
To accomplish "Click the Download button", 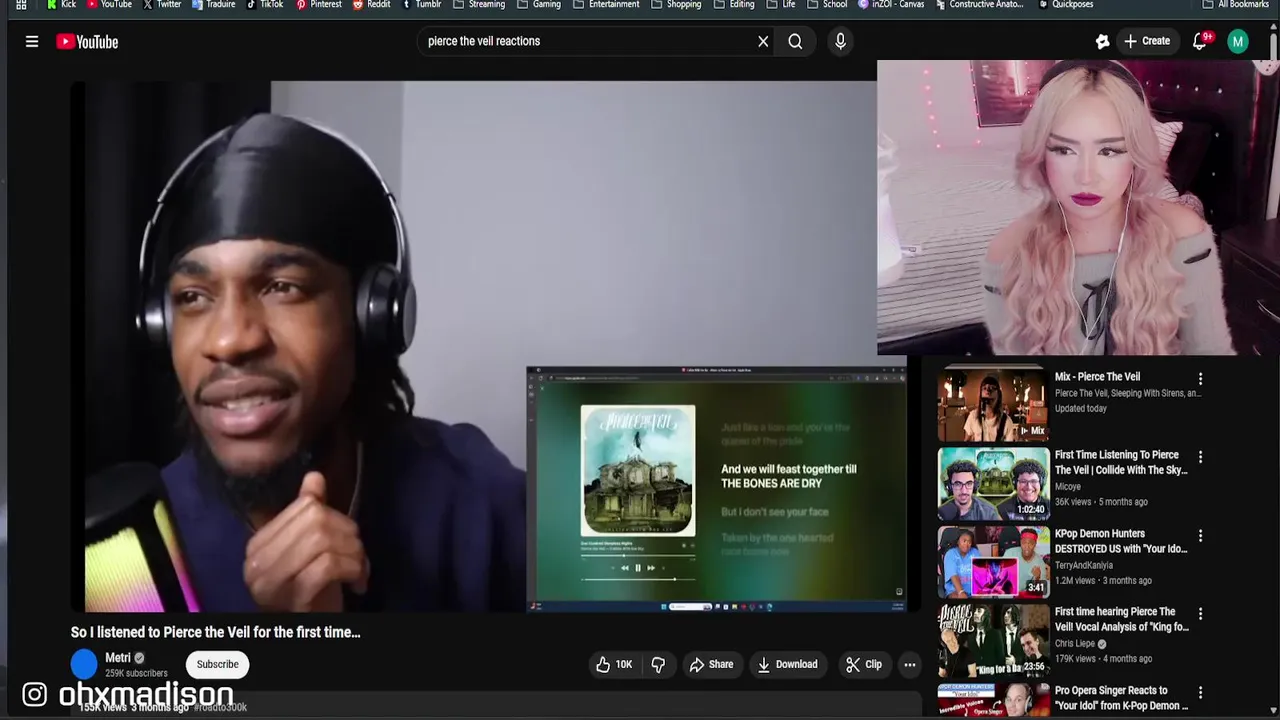I will [x=787, y=664].
